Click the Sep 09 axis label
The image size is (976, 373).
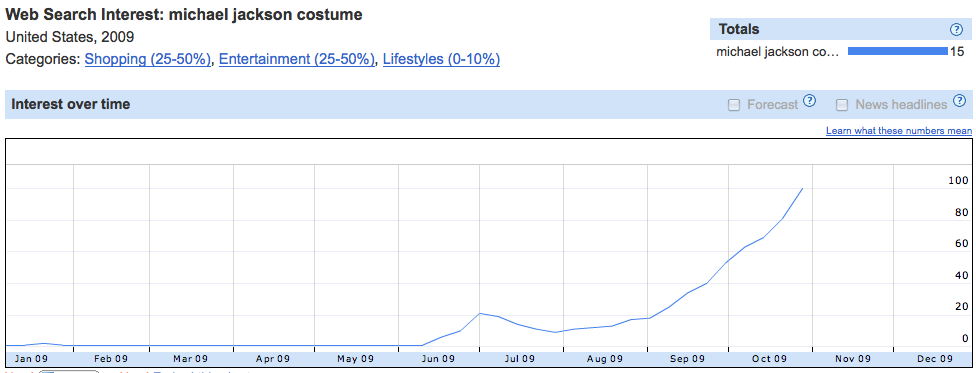click(687, 359)
